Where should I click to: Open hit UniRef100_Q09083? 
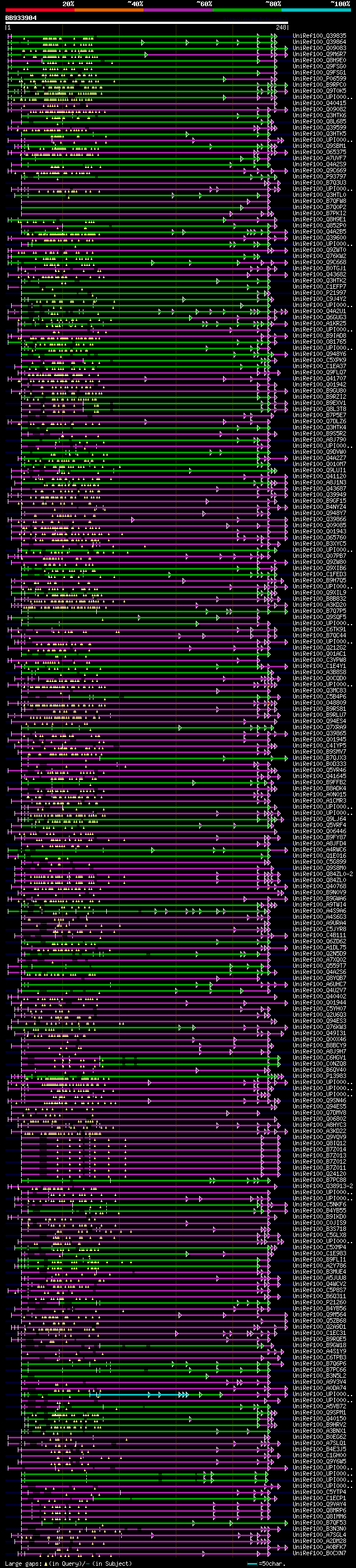319,48
